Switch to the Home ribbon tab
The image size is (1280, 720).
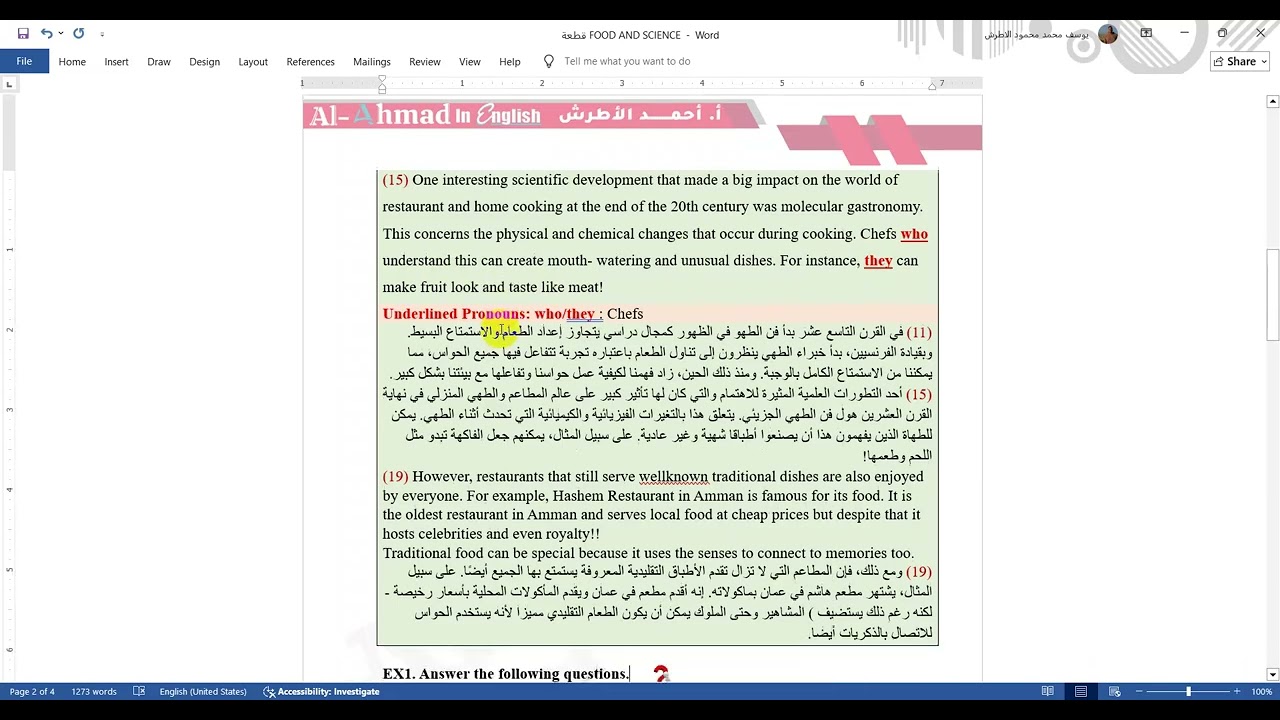[72, 61]
